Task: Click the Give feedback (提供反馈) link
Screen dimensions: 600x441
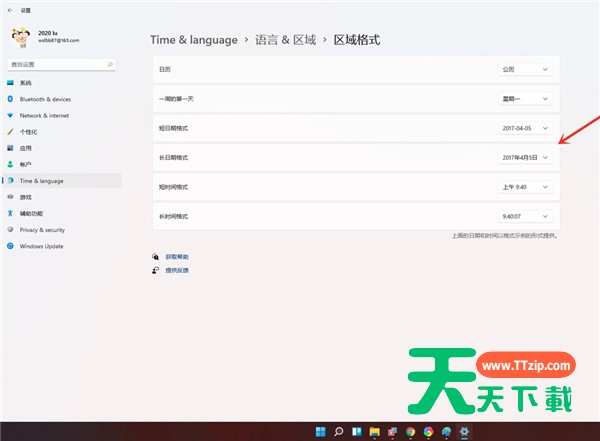Action: [177, 270]
